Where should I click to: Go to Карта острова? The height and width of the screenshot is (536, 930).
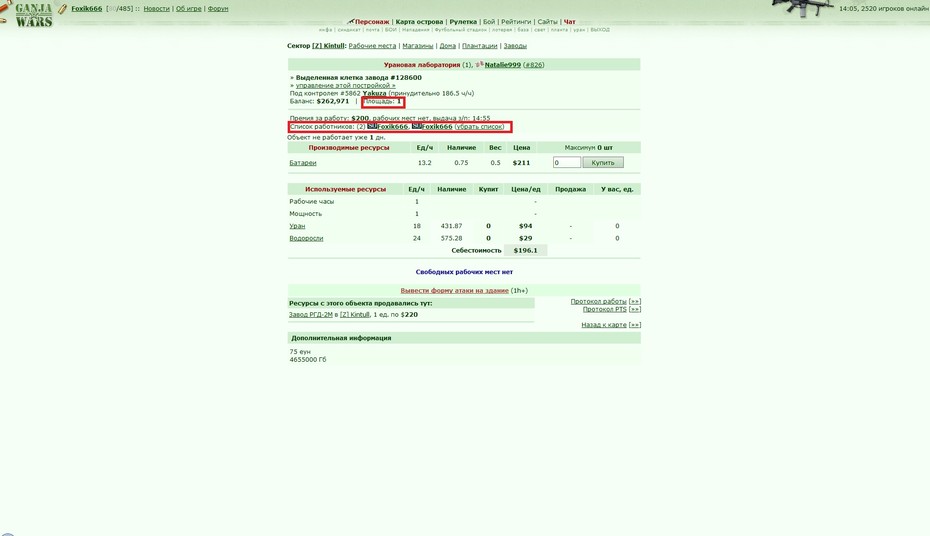click(x=419, y=22)
